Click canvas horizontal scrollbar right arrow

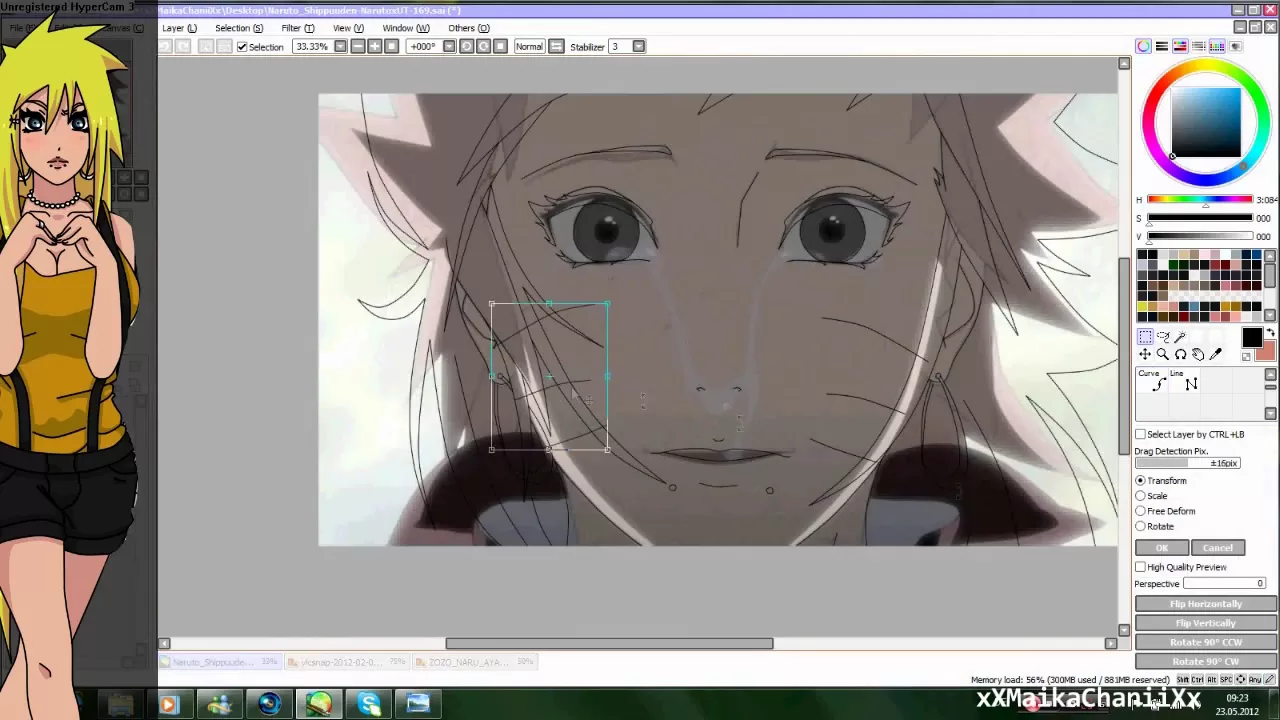coord(1110,643)
